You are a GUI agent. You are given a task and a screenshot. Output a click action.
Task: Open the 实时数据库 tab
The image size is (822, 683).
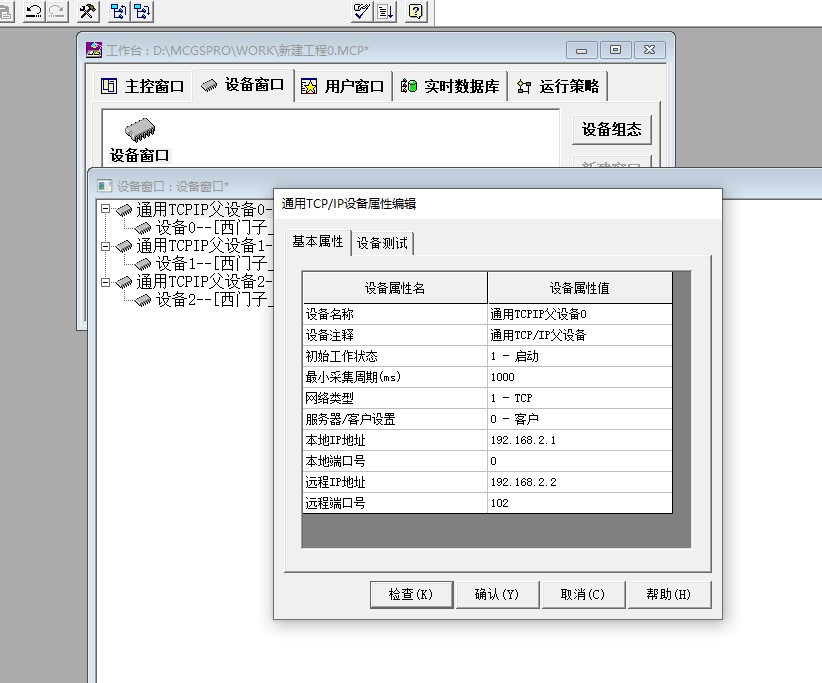pyautogui.click(x=450, y=86)
